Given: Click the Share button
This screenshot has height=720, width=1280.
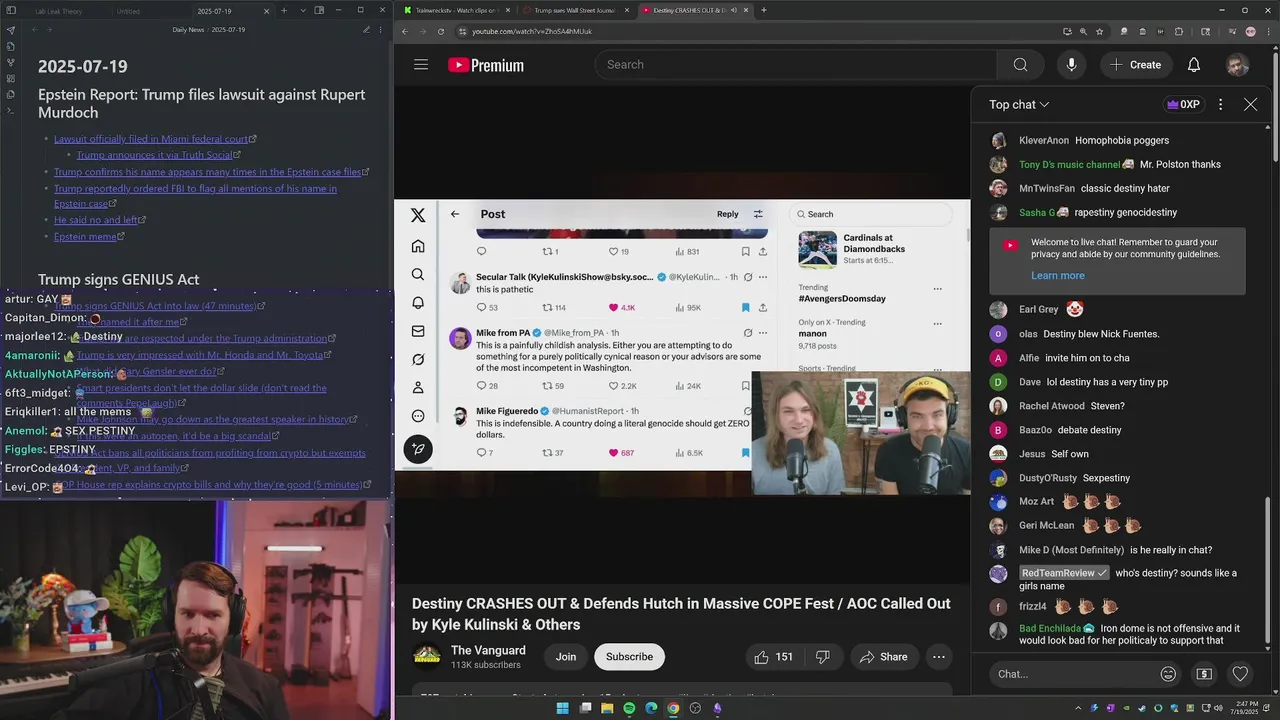Looking at the screenshot, I should (x=883, y=657).
